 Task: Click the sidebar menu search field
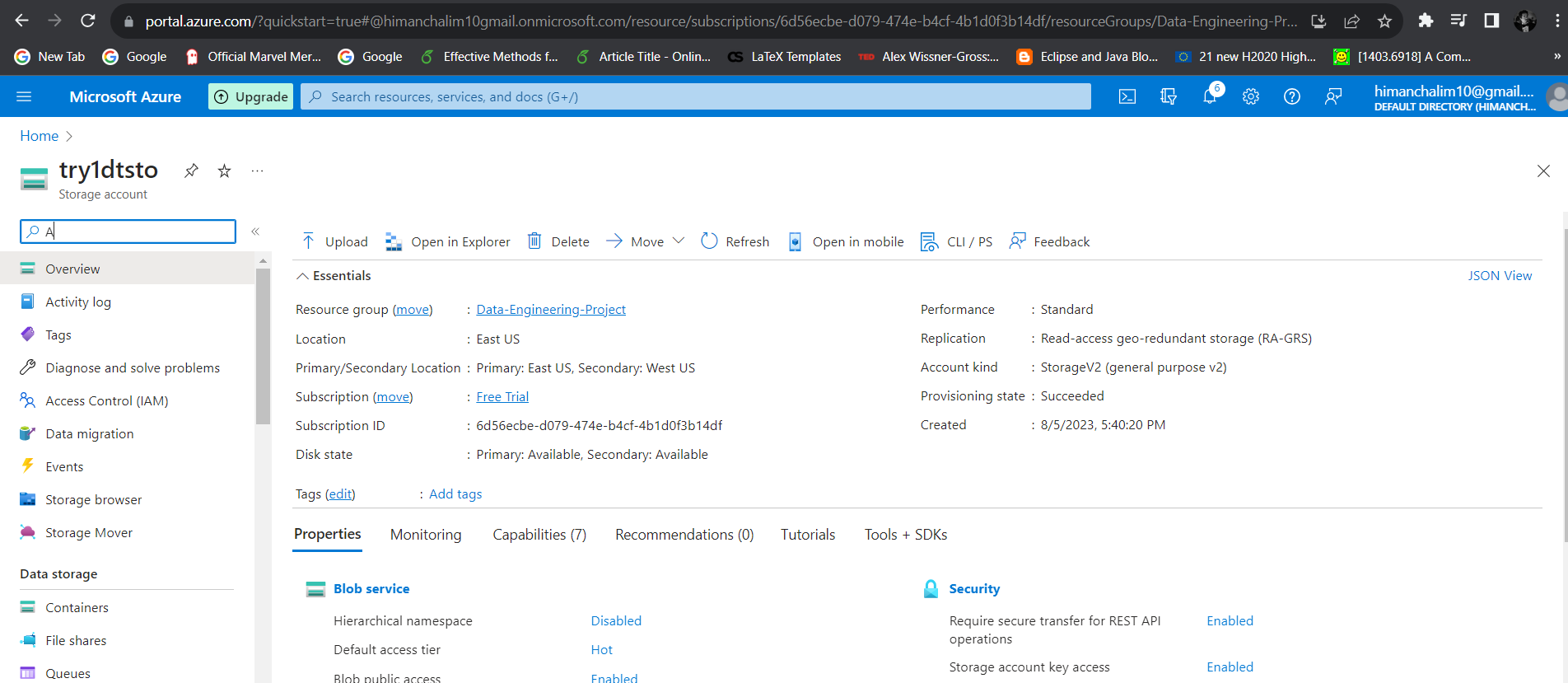tap(128, 232)
